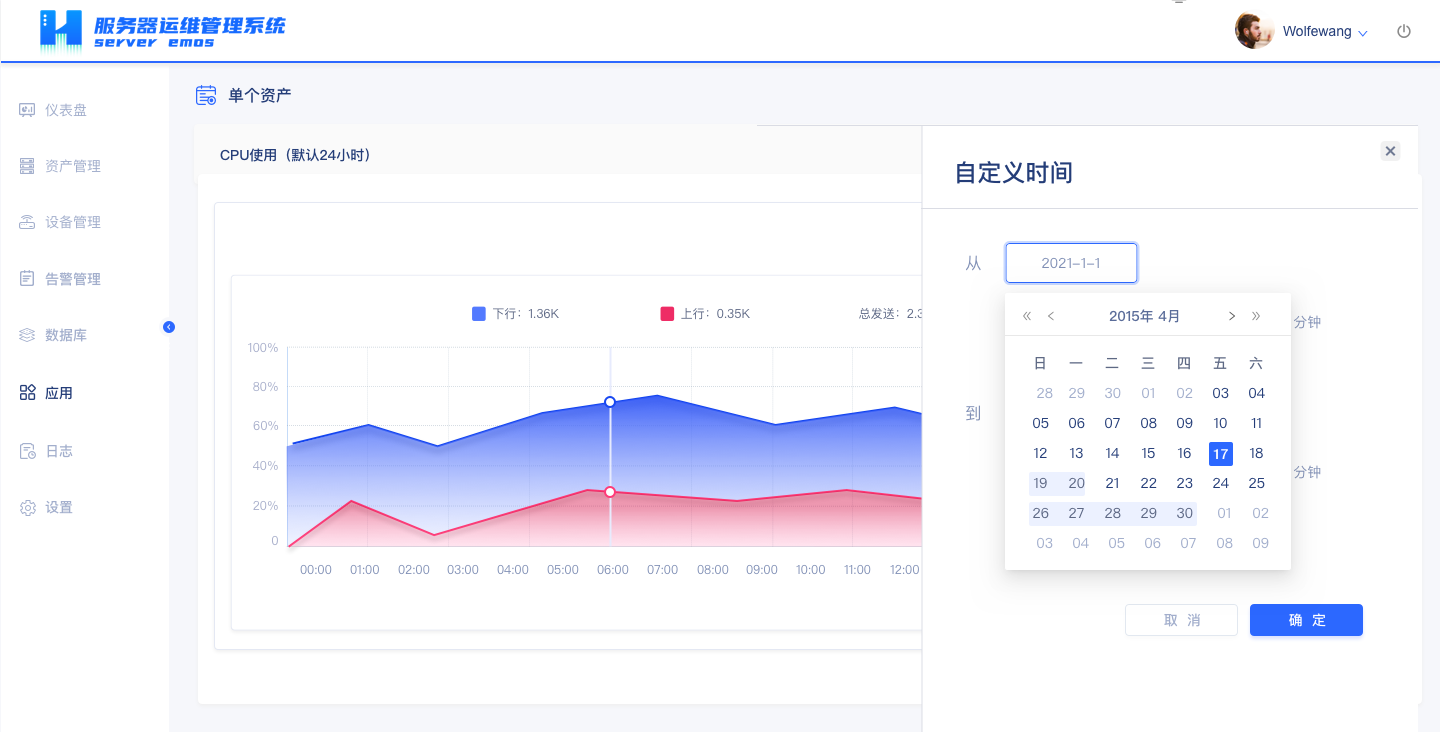Click the database (数据库) sidebar icon
The image size is (1440, 732).
pos(27,335)
